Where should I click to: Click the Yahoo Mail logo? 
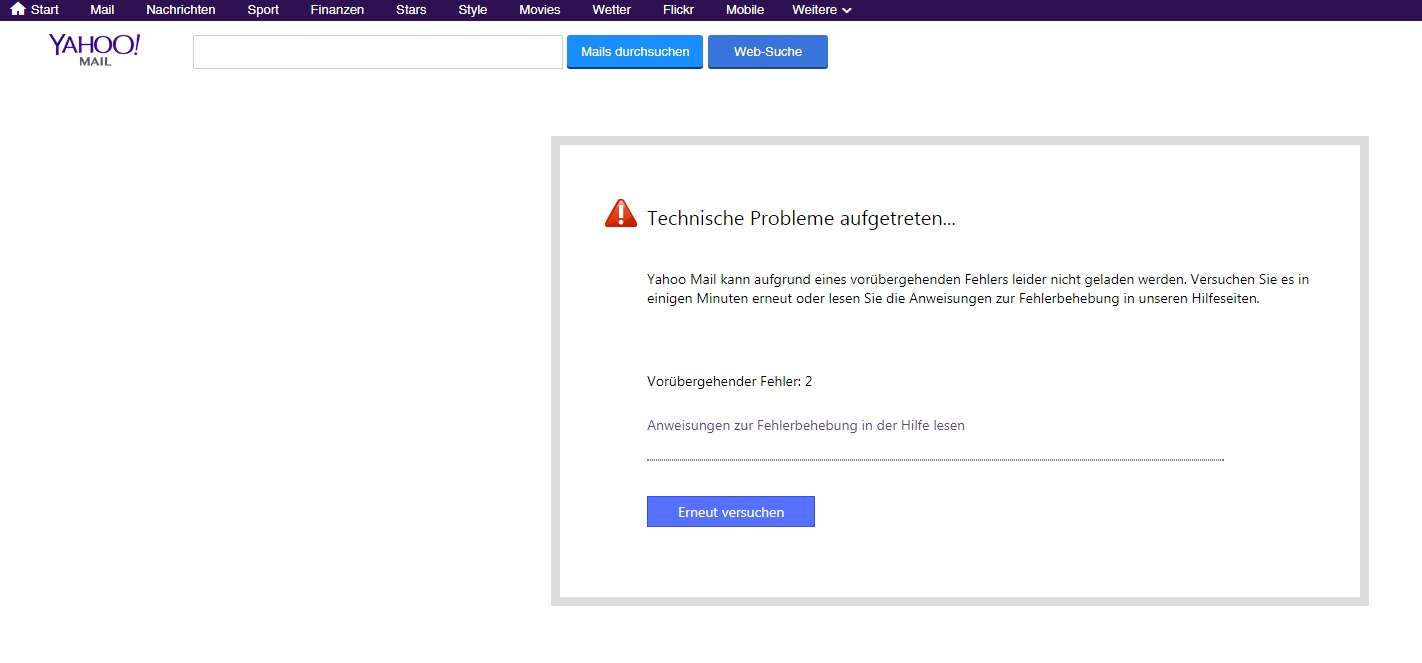coord(95,49)
